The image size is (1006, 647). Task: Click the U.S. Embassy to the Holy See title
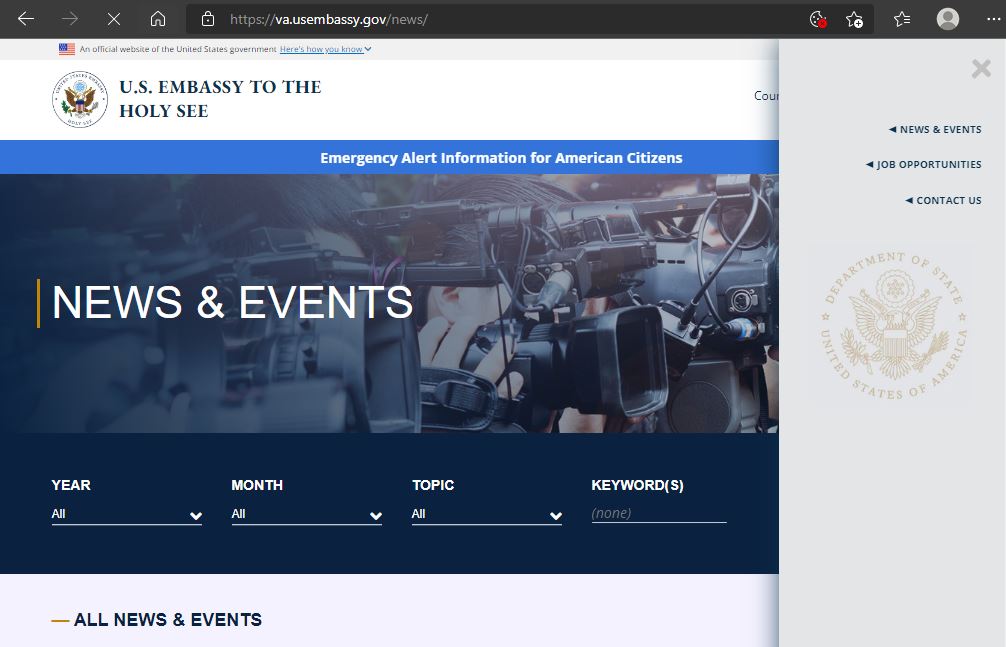220,99
